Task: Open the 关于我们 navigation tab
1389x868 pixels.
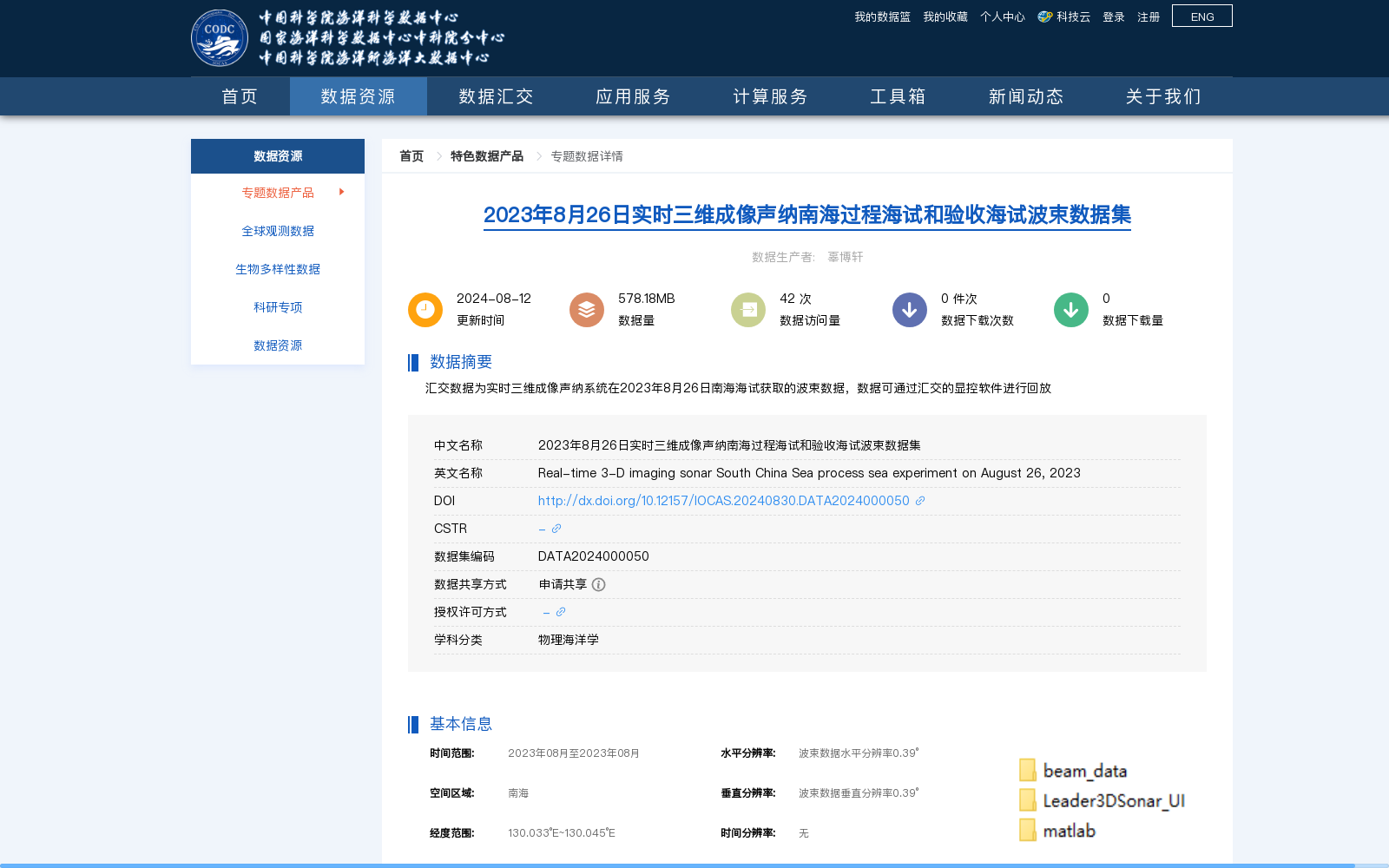Action: (x=1163, y=96)
